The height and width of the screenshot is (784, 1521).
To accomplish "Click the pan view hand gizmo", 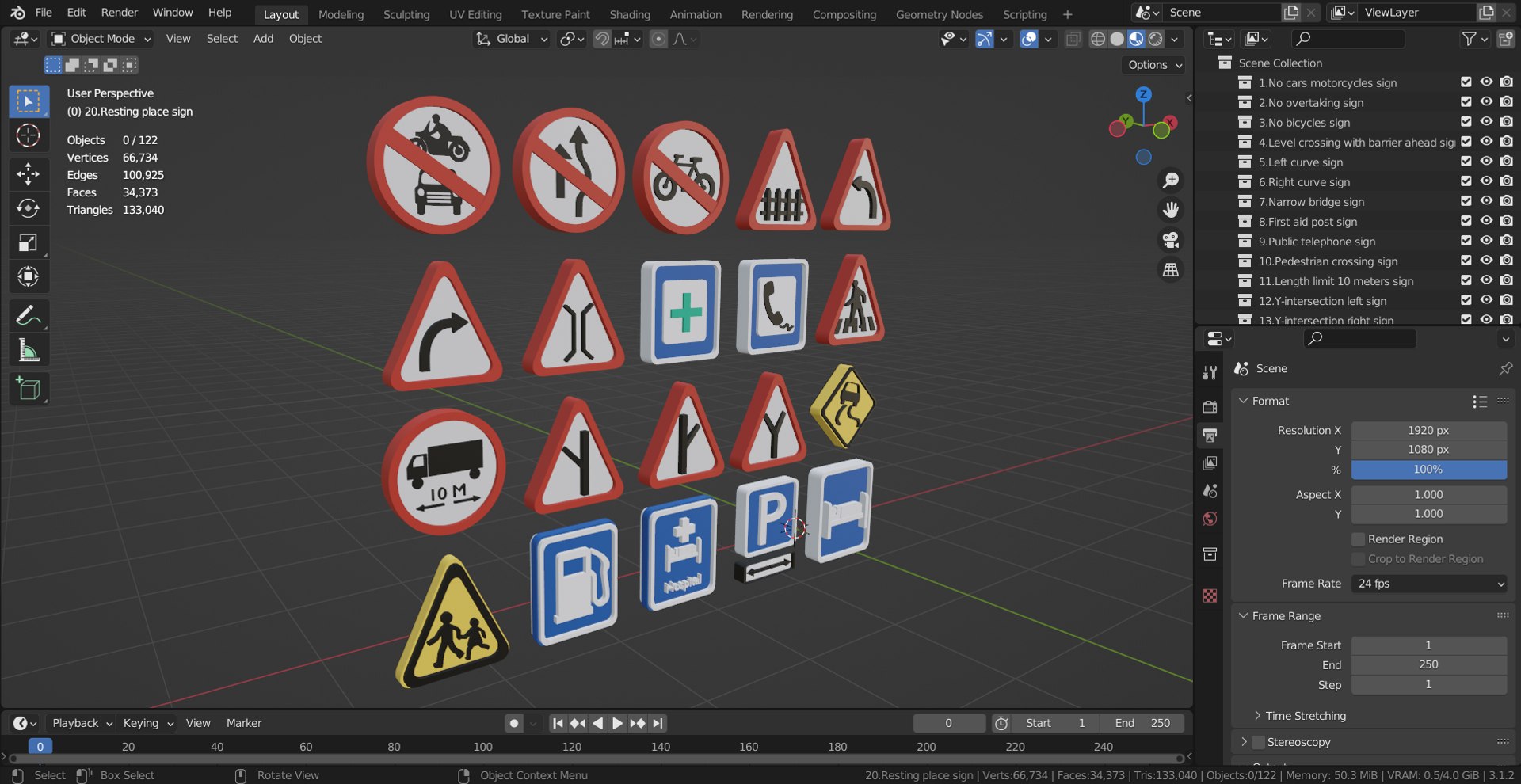I will tap(1170, 210).
